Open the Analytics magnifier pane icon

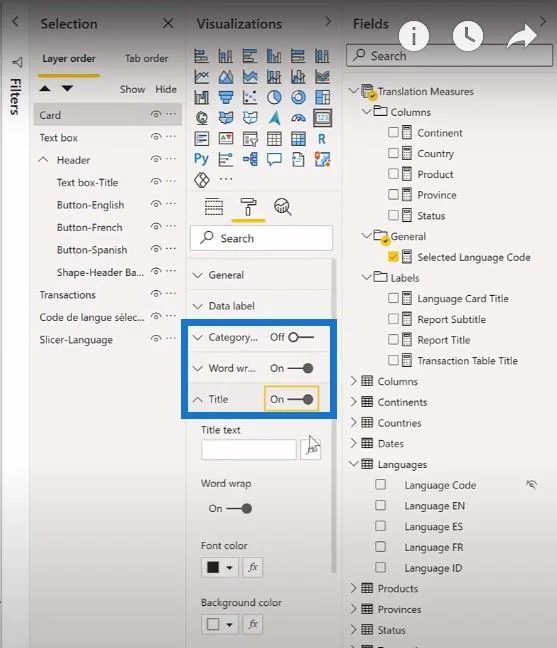coord(283,207)
